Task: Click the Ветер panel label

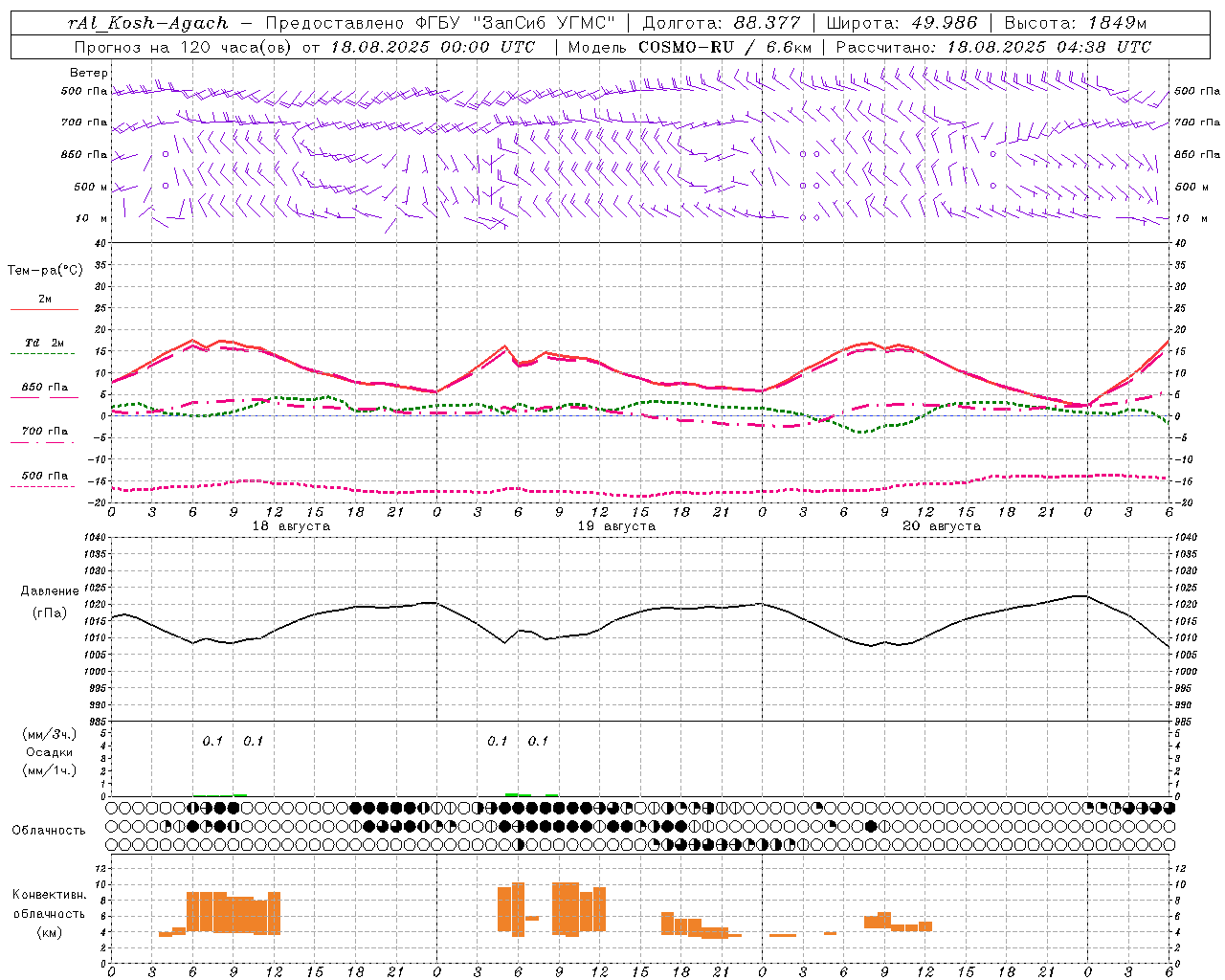Action: tap(88, 73)
